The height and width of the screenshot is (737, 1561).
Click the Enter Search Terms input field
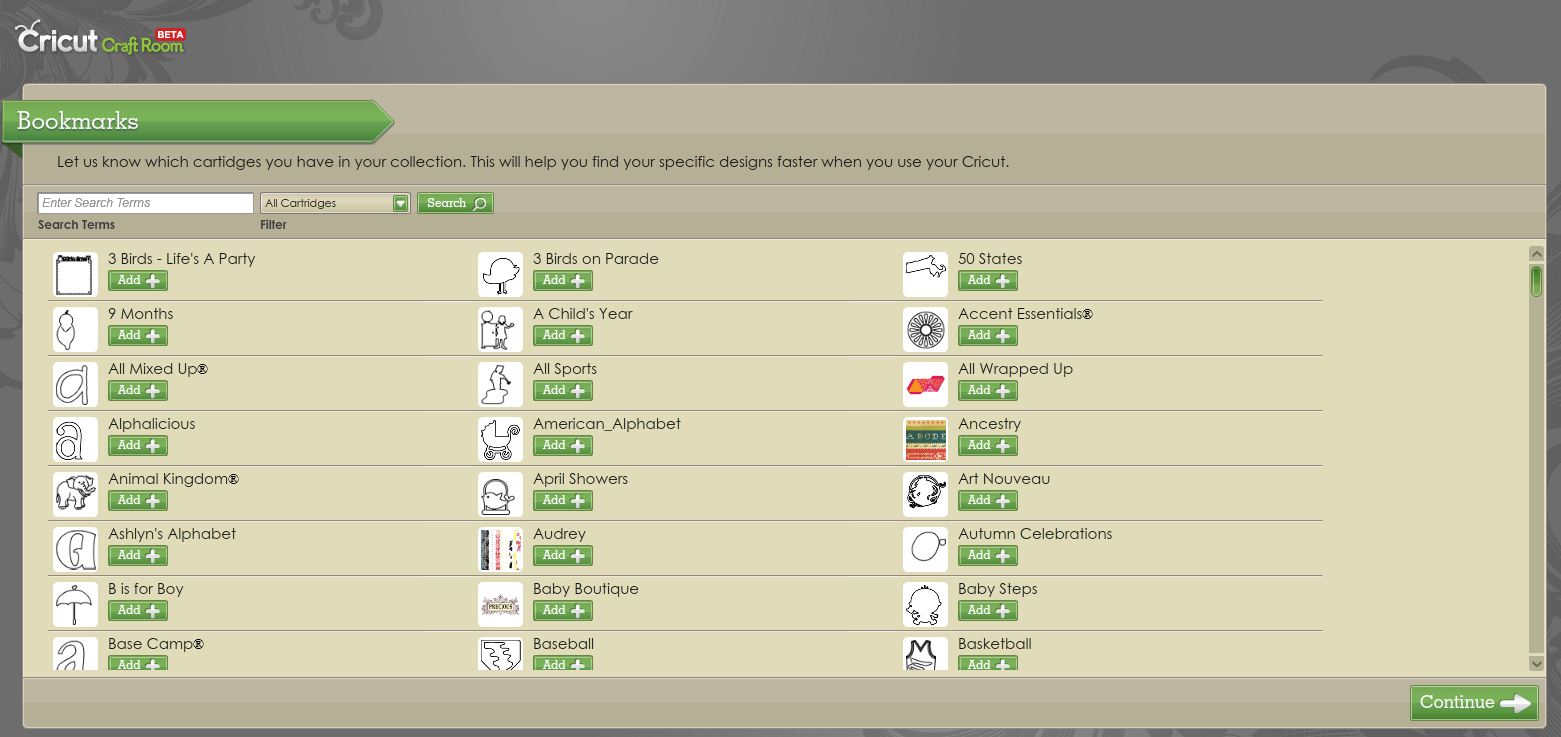tap(145, 203)
